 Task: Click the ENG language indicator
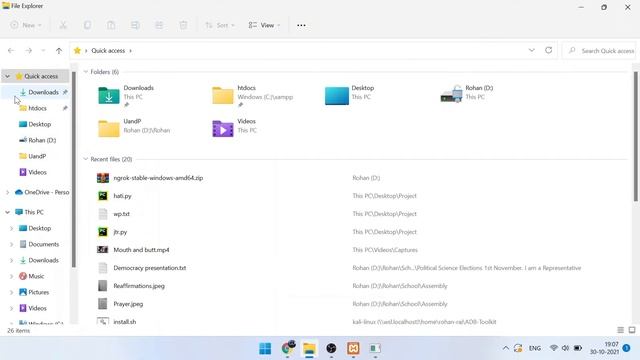coord(535,348)
